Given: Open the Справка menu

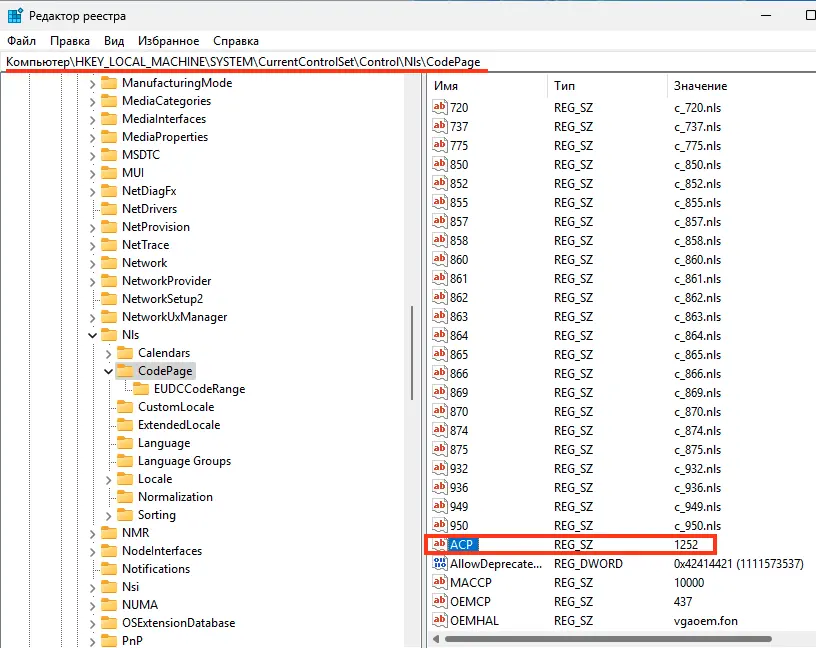Looking at the screenshot, I should [x=236, y=41].
